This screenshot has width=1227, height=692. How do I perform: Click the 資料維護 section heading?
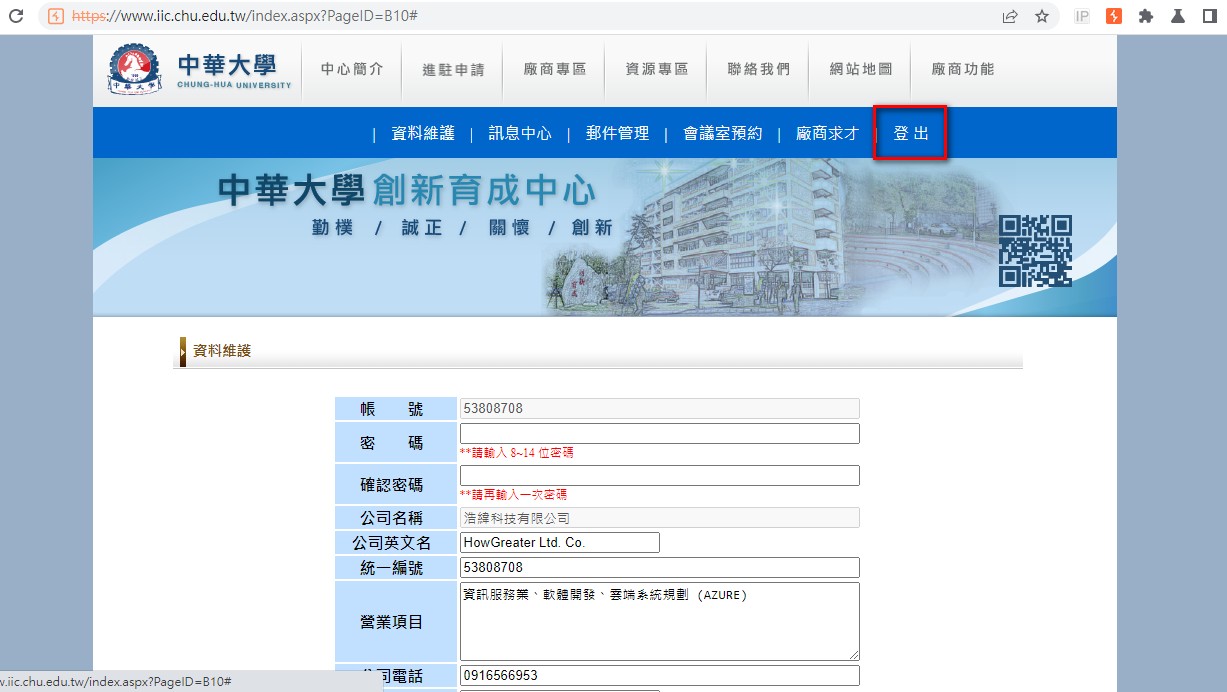[x=222, y=351]
